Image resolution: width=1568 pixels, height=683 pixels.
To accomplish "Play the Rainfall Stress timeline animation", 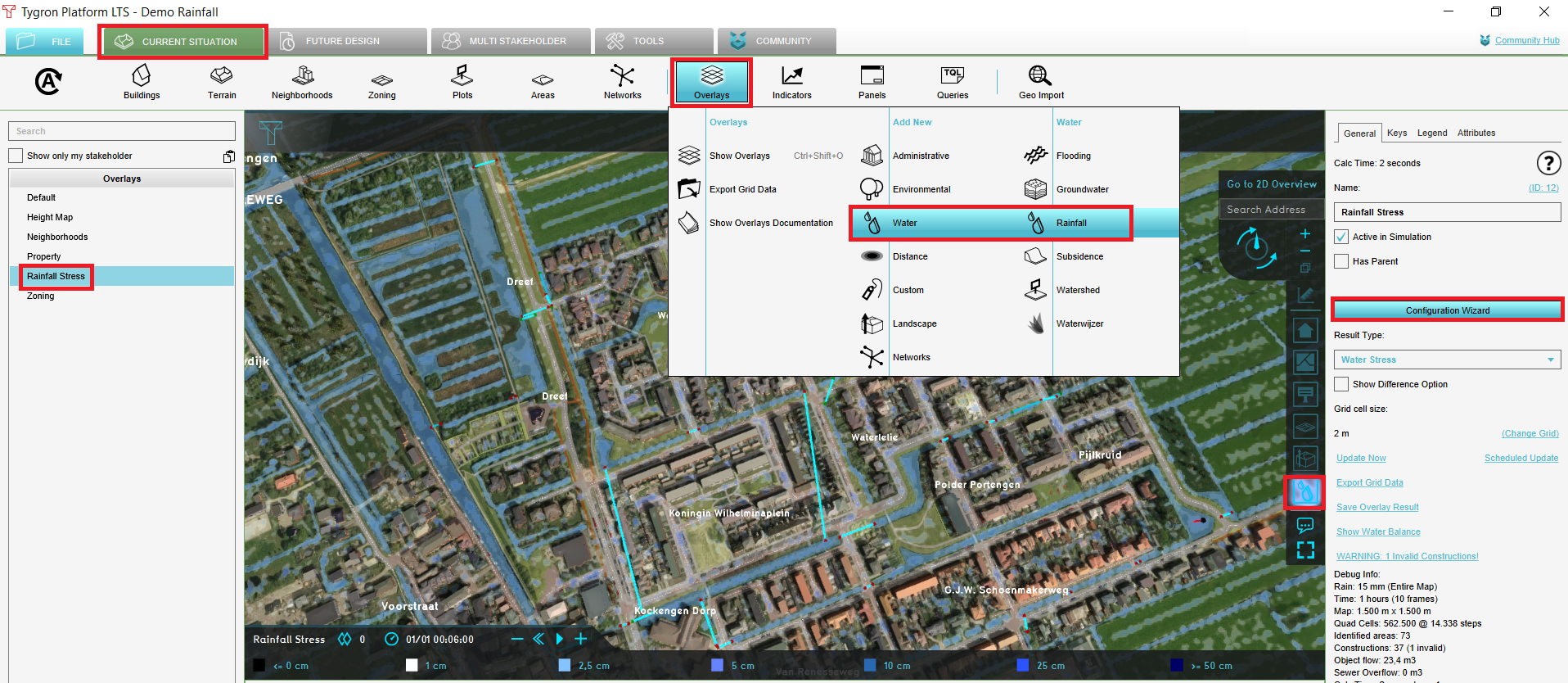I will coord(560,639).
